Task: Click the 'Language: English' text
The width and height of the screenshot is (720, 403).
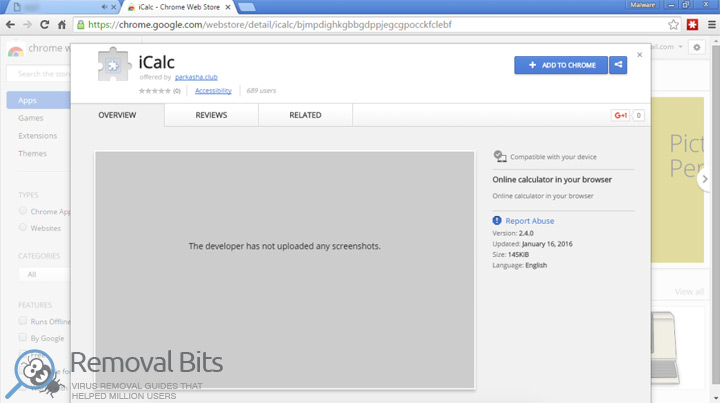Action: pyautogui.click(x=520, y=265)
